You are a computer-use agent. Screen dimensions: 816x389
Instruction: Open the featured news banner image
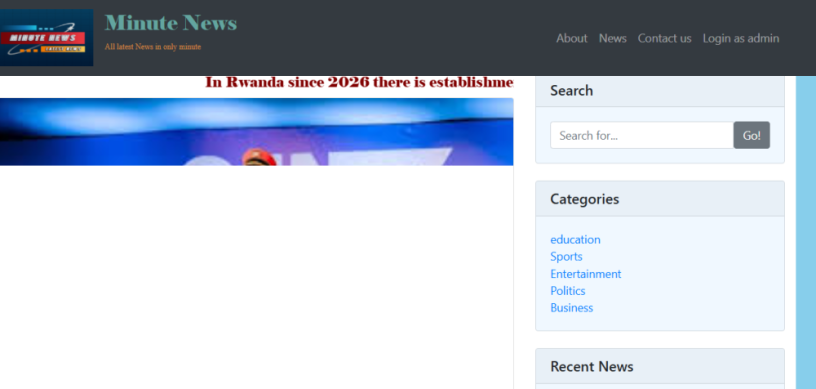tap(257, 132)
